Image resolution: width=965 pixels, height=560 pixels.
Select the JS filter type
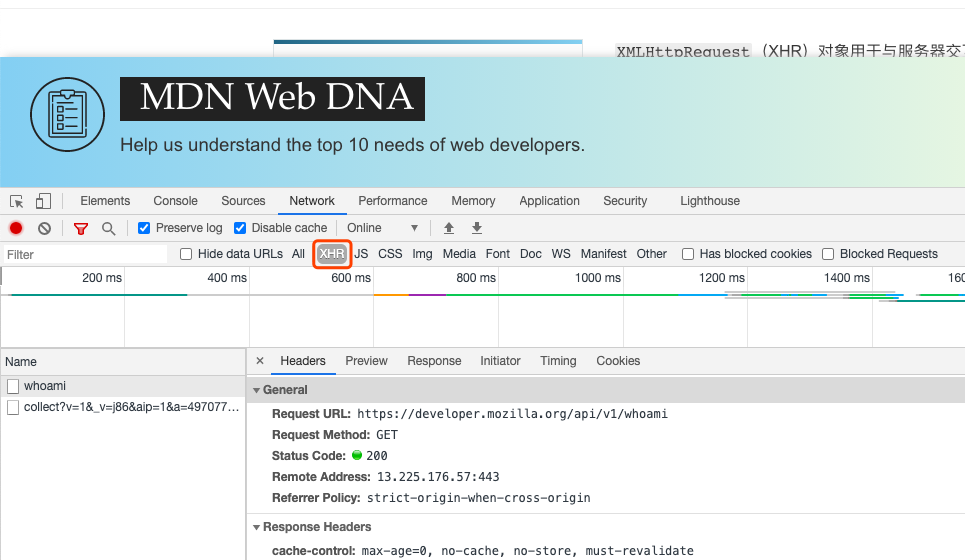(361, 254)
